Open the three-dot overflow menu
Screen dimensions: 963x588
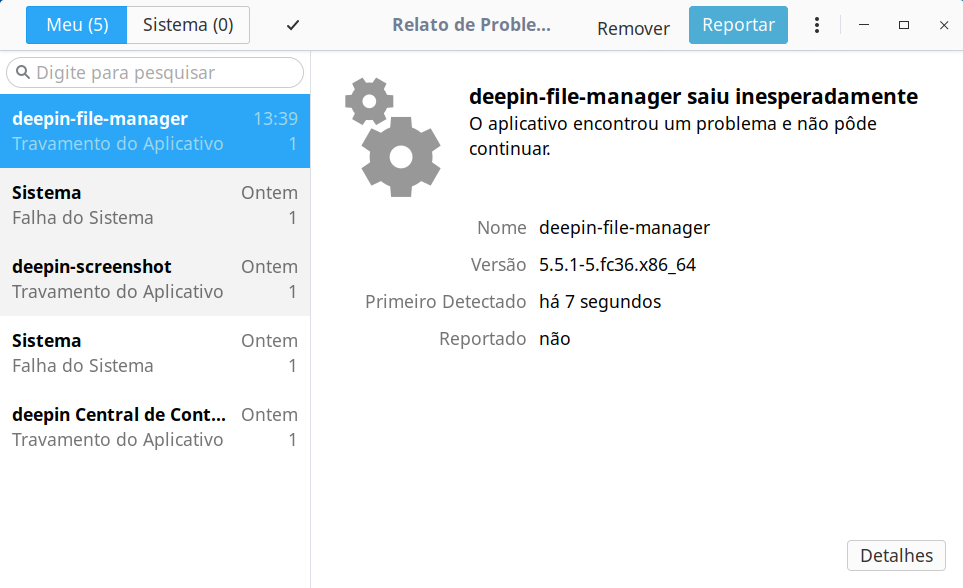(x=817, y=24)
